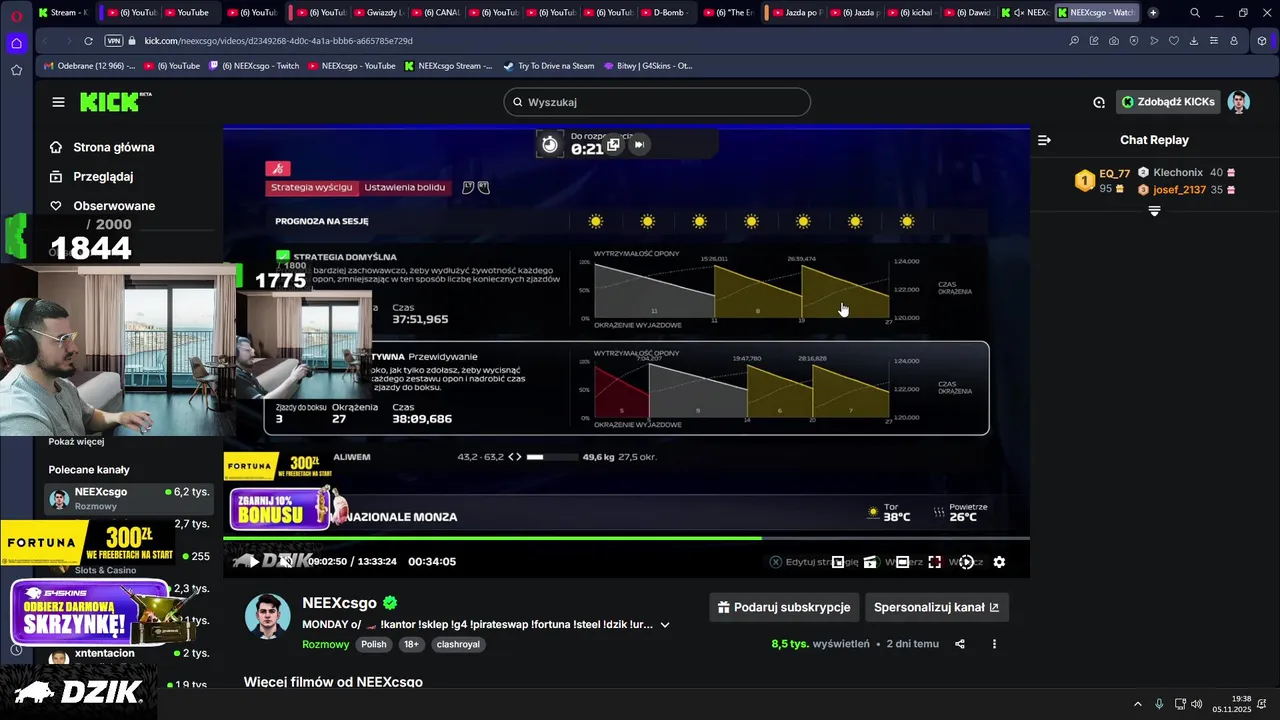Open the NEEXcsgo - Twitch bookmark
1280x720 pixels.
tap(254, 66)
